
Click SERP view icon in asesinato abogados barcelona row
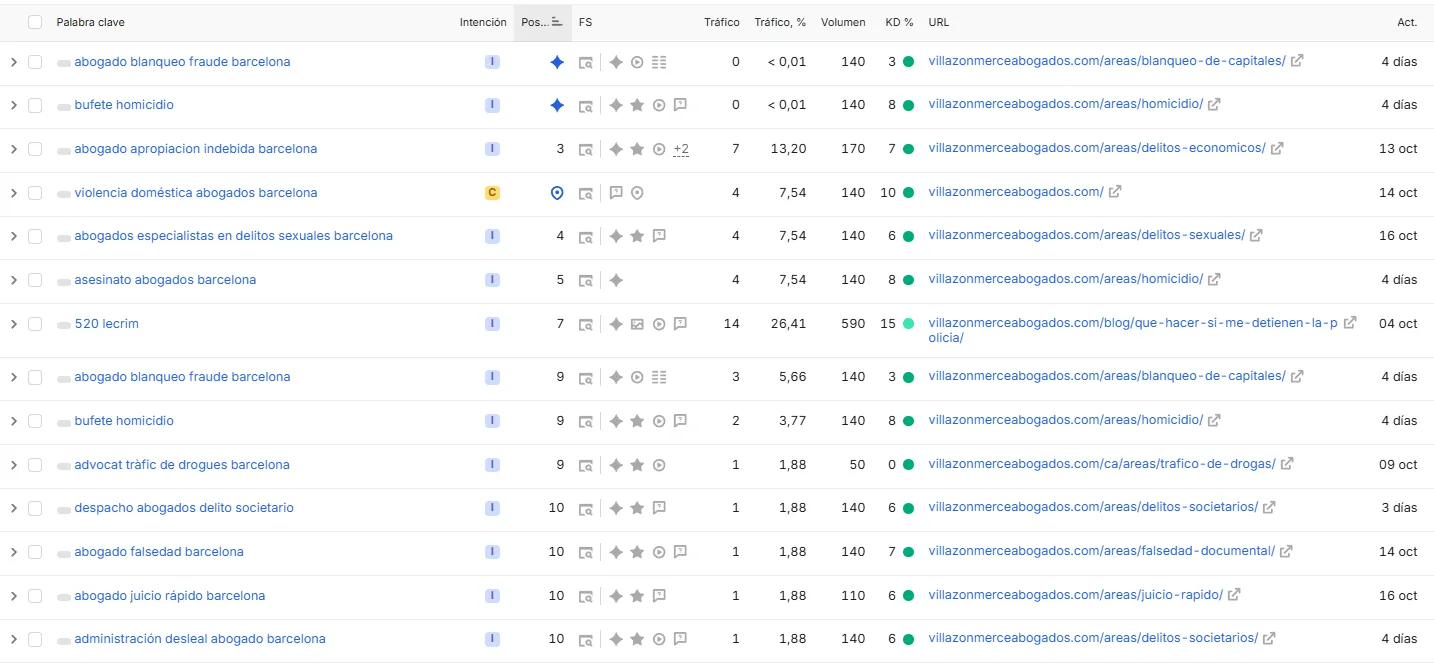[x=586, y=280]
